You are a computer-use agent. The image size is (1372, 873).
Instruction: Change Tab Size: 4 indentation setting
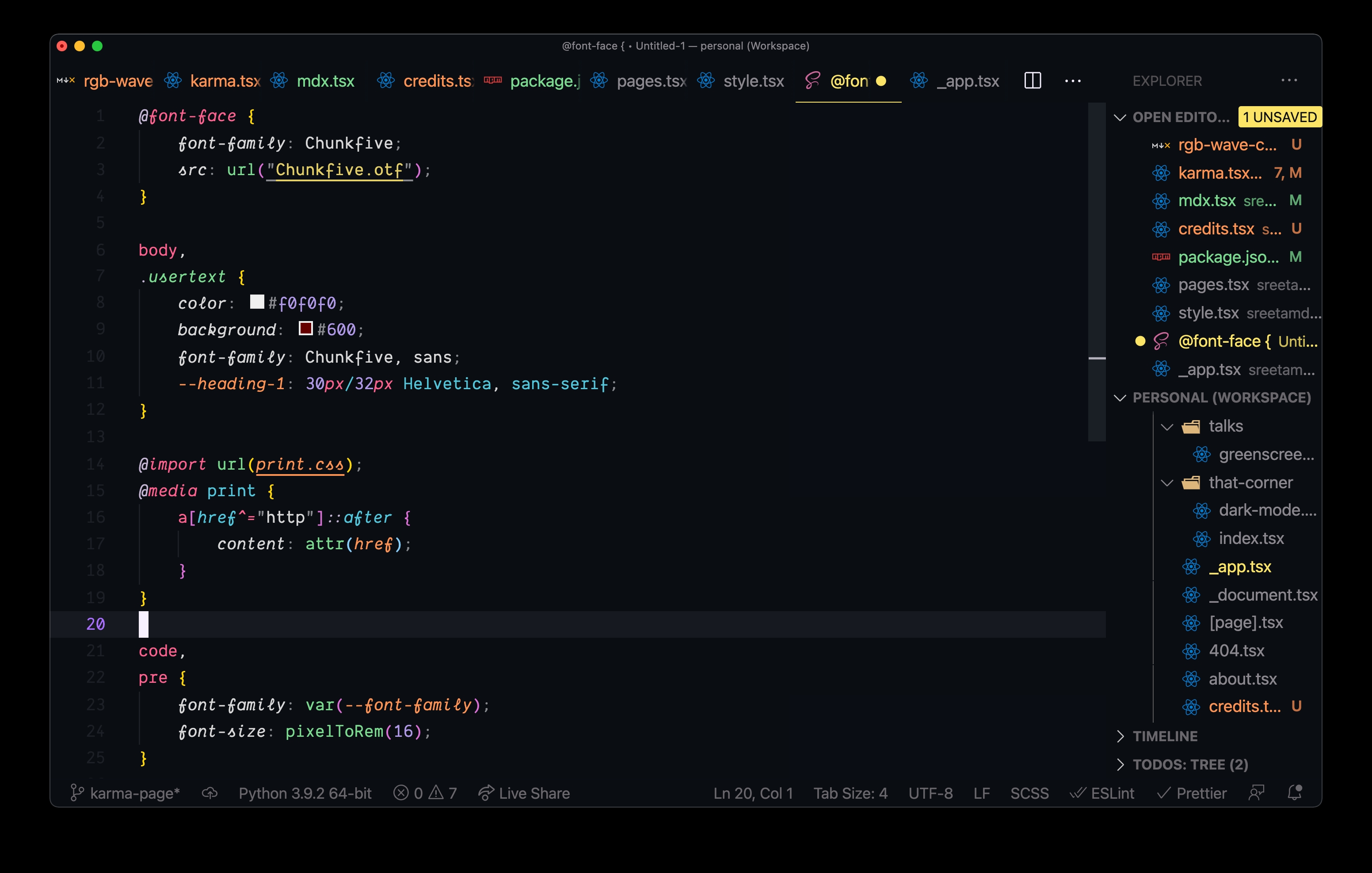point(850,793)
